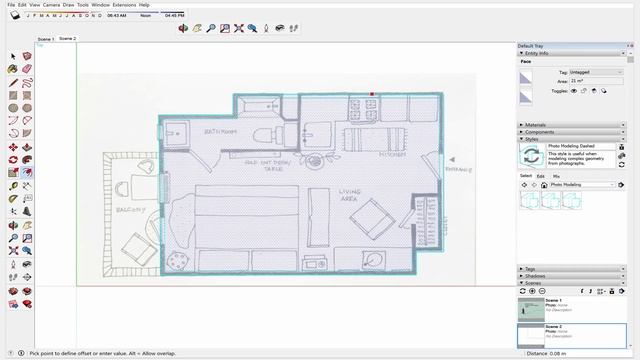Open the Camera menu
Screen dimensions: 640x360
[x=51, y=5]
